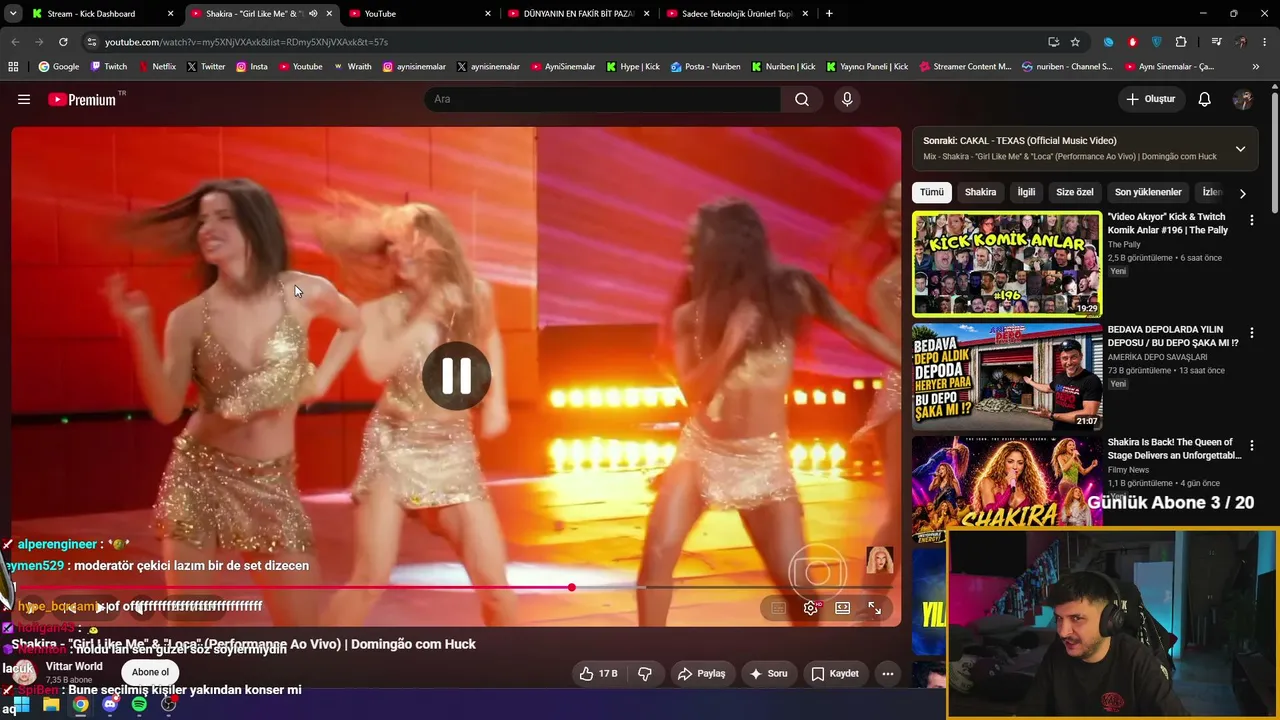This screenshot has width=1280, height=720.
Task: Show more bookmarks with the overflow chevron
Action: pyautogui.click(x=1256, y=67)
